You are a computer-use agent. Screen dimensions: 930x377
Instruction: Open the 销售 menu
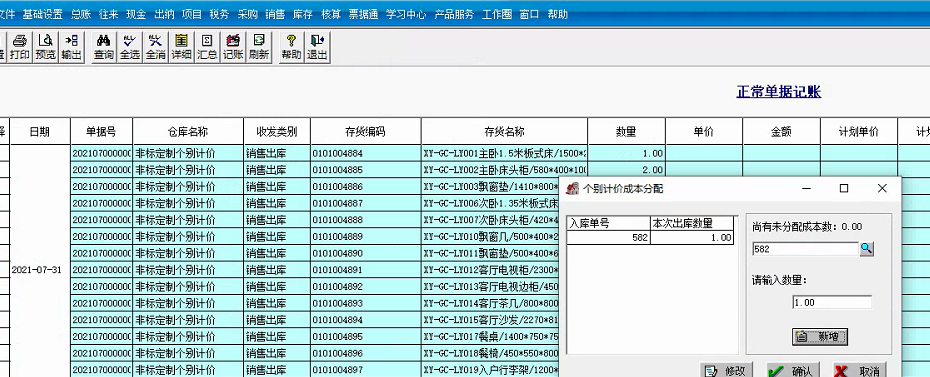click(x=275, y=15)
